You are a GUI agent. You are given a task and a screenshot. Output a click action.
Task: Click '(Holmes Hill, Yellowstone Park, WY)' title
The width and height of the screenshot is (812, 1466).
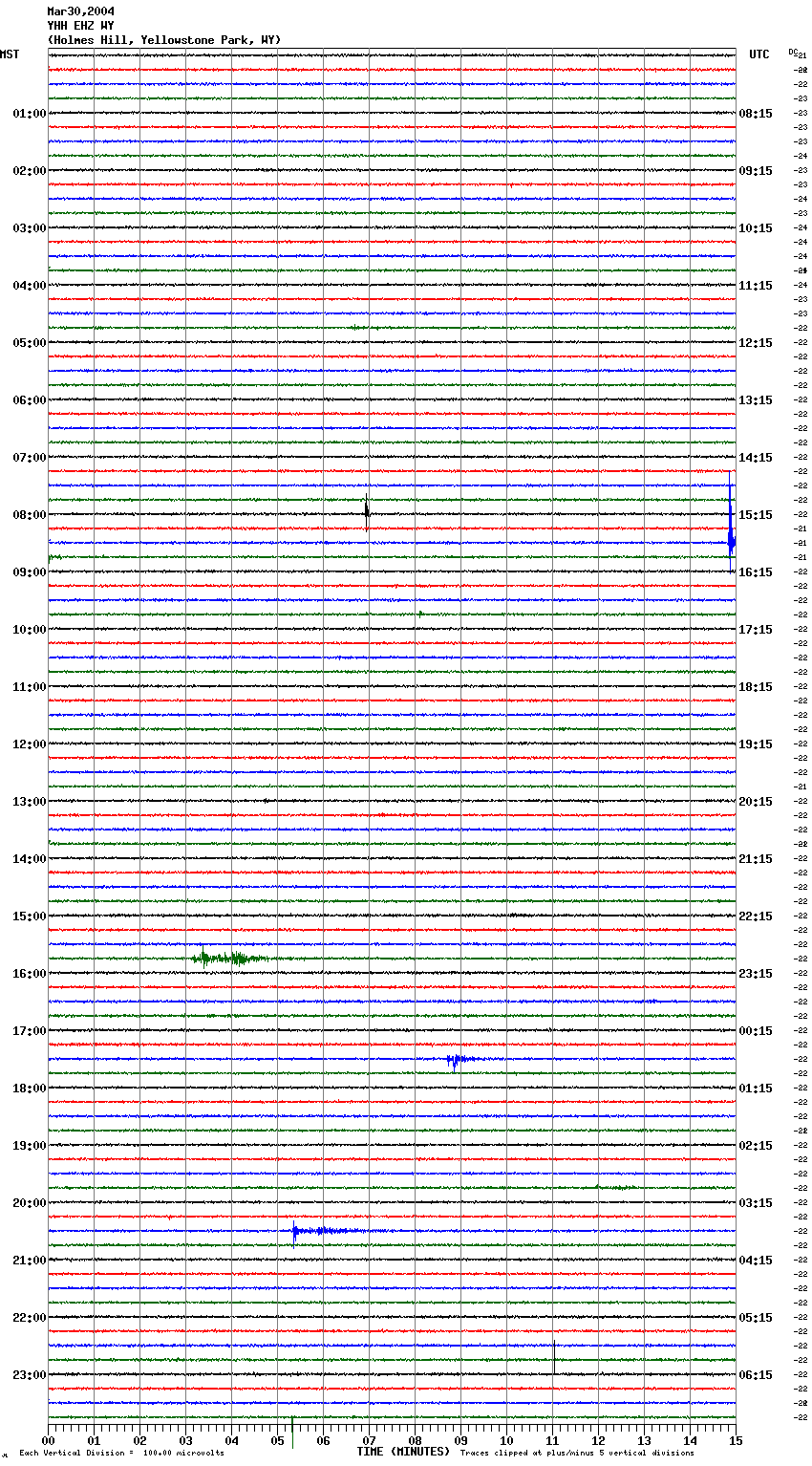pyautogui.click(x=164, y=40)
